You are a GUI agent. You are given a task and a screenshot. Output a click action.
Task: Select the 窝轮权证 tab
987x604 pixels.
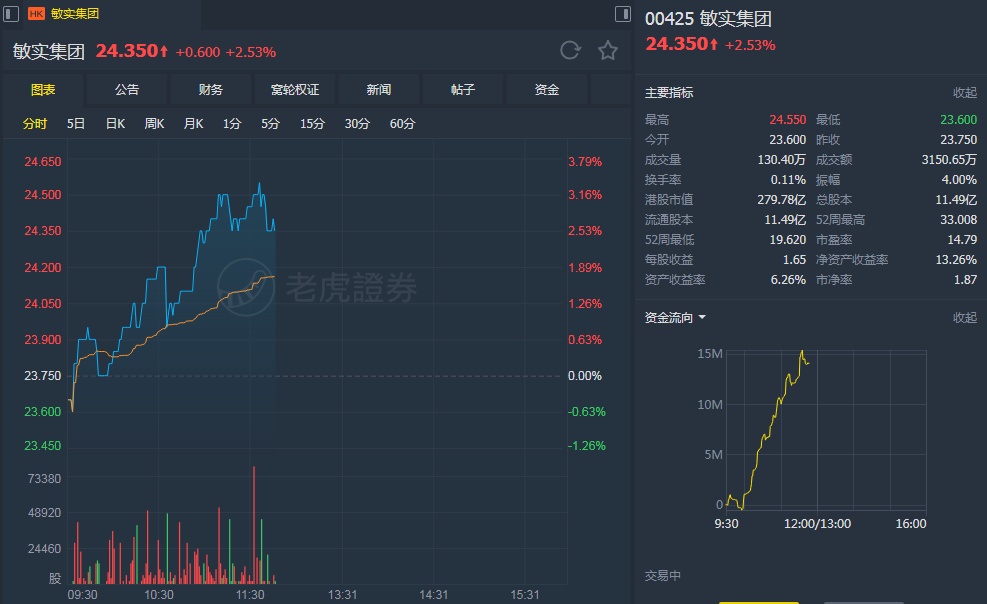(x=295, y=90)
